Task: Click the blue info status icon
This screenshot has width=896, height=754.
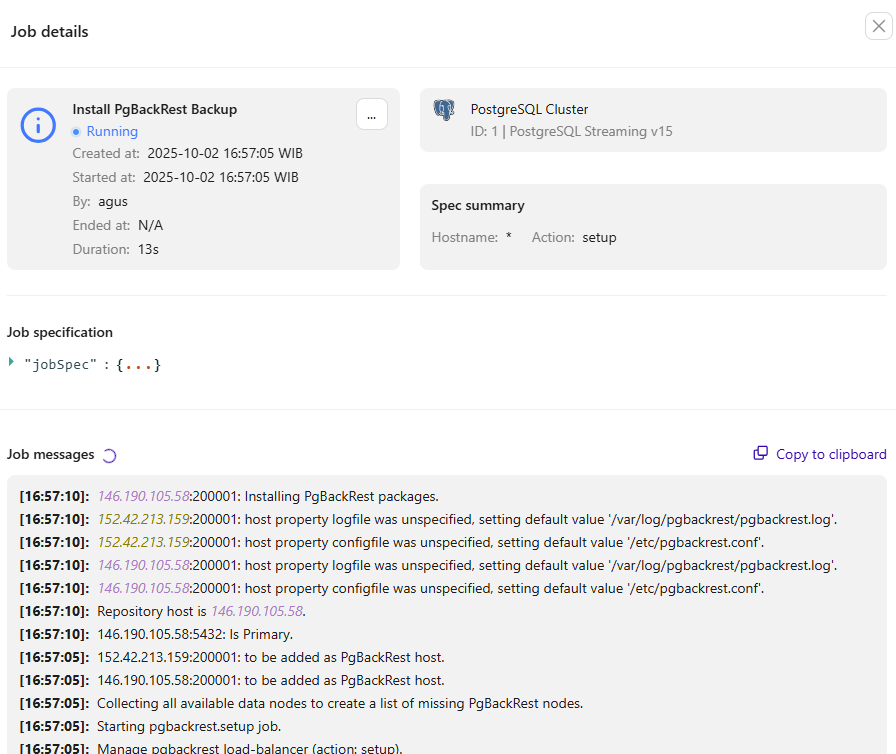Action: [39, 125]
